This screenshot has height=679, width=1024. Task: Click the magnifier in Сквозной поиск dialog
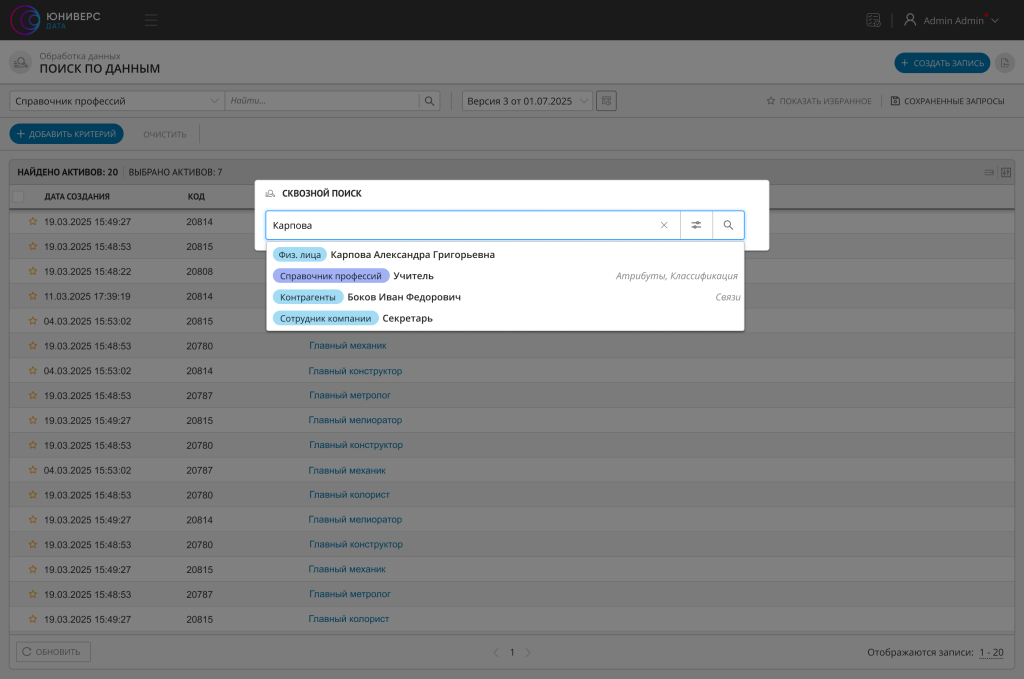click(728, 226)
